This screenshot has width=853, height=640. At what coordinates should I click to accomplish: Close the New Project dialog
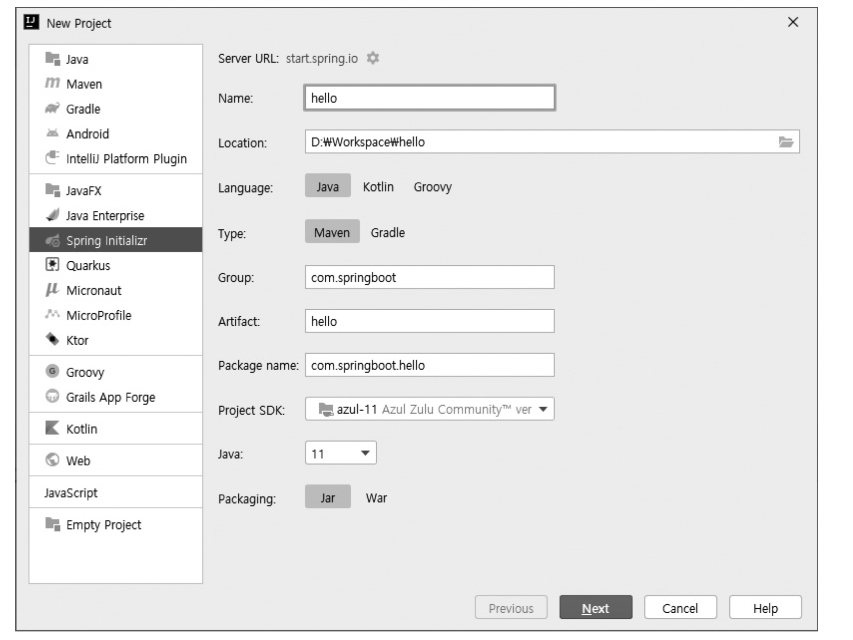pos(793,22)
